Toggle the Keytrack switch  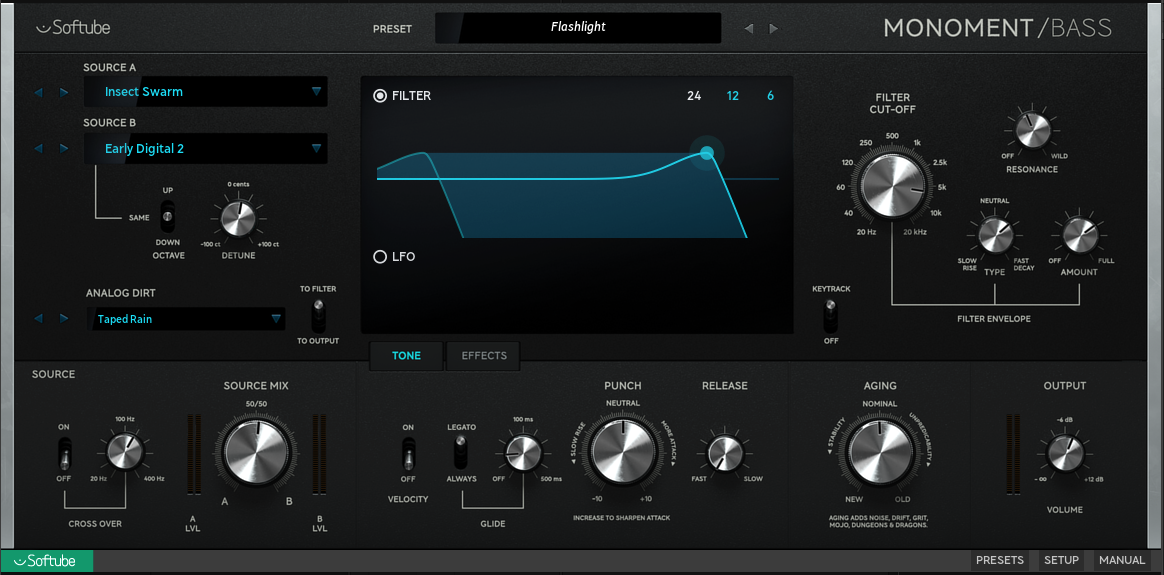(x=830, y=316)
